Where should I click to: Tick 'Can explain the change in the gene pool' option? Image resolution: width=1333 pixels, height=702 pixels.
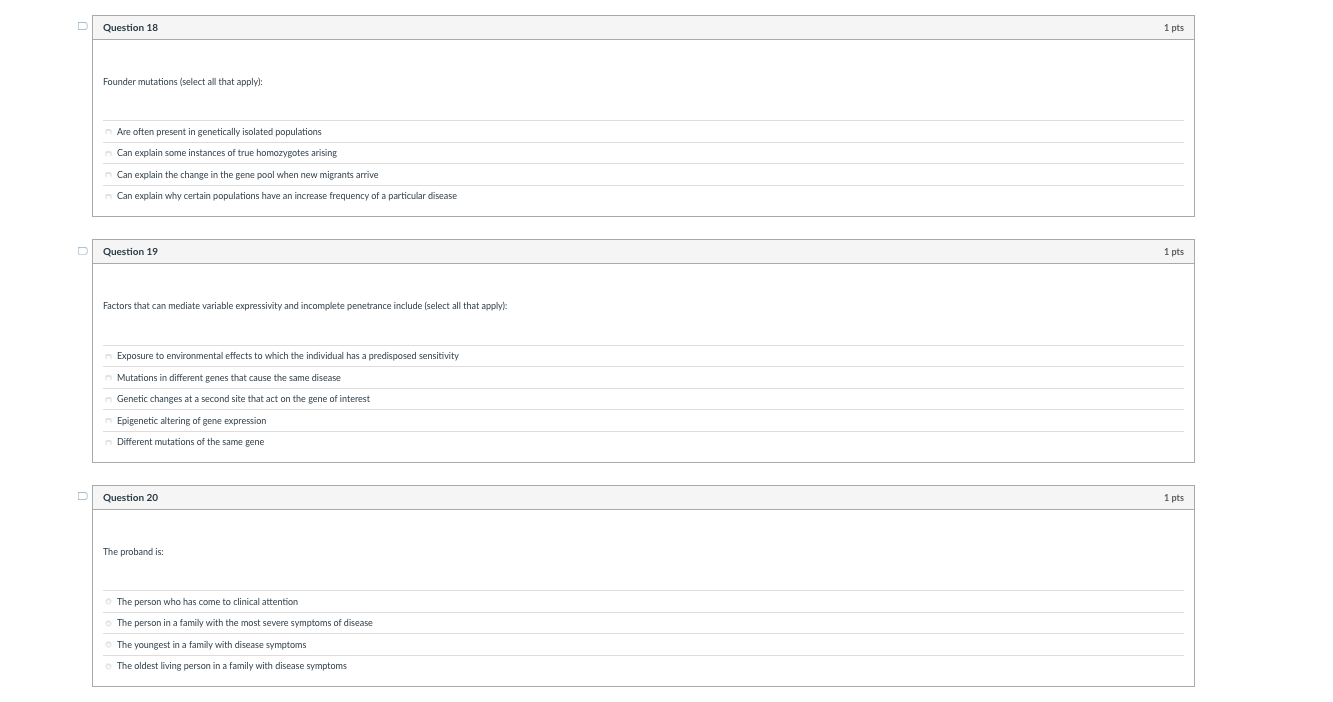[108, 175]
